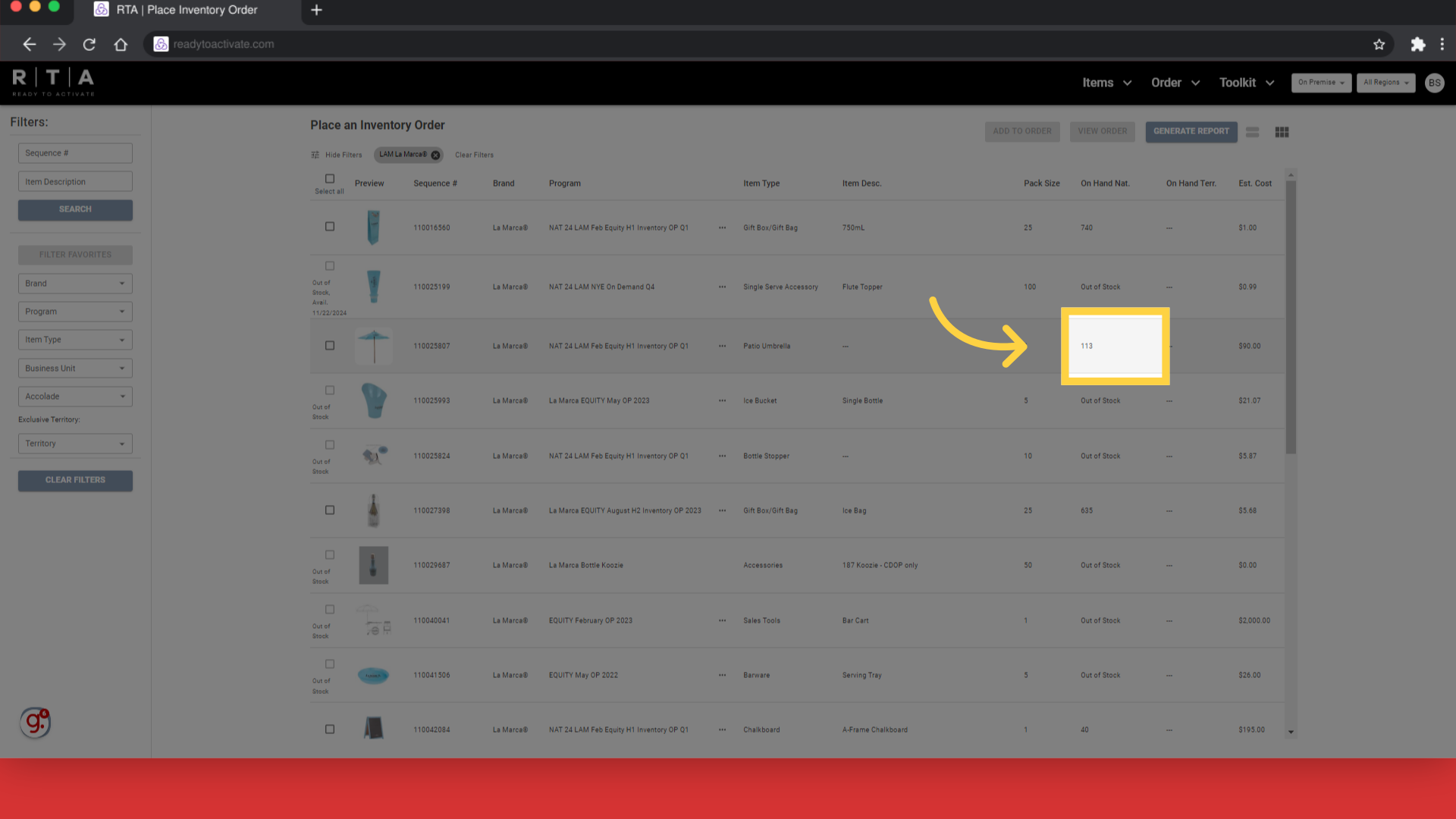Toggle the Select all checkbox
The height and width of the screenshot is (819, 1456).
(330, 179)
